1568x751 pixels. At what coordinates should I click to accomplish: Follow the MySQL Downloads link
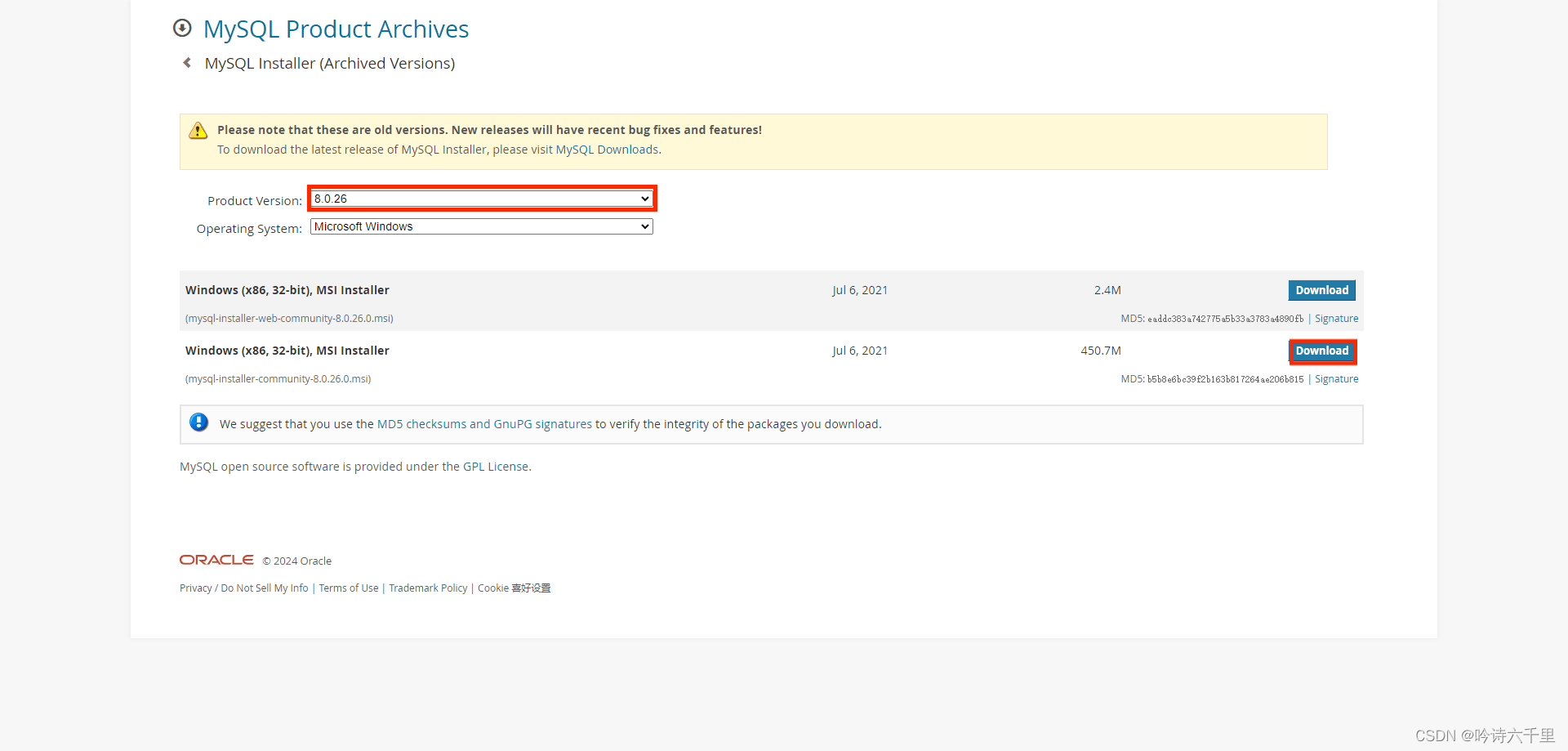click(607, 150)
